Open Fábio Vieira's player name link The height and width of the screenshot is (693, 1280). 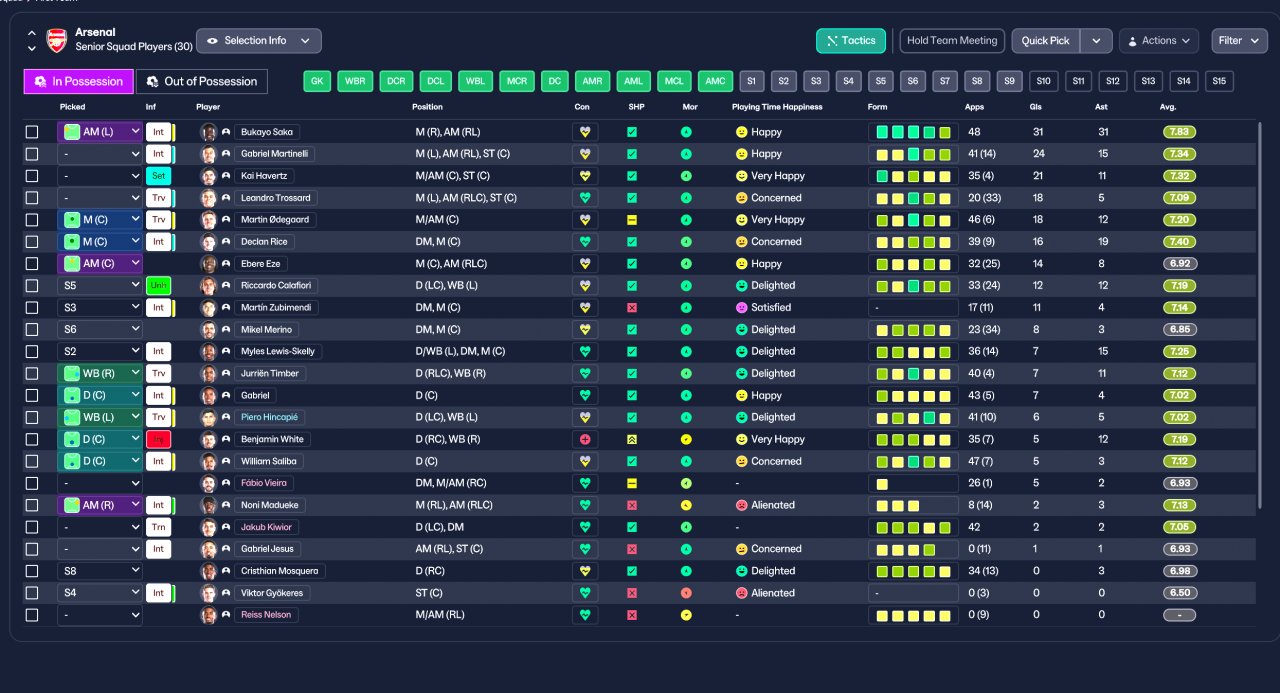265,483
